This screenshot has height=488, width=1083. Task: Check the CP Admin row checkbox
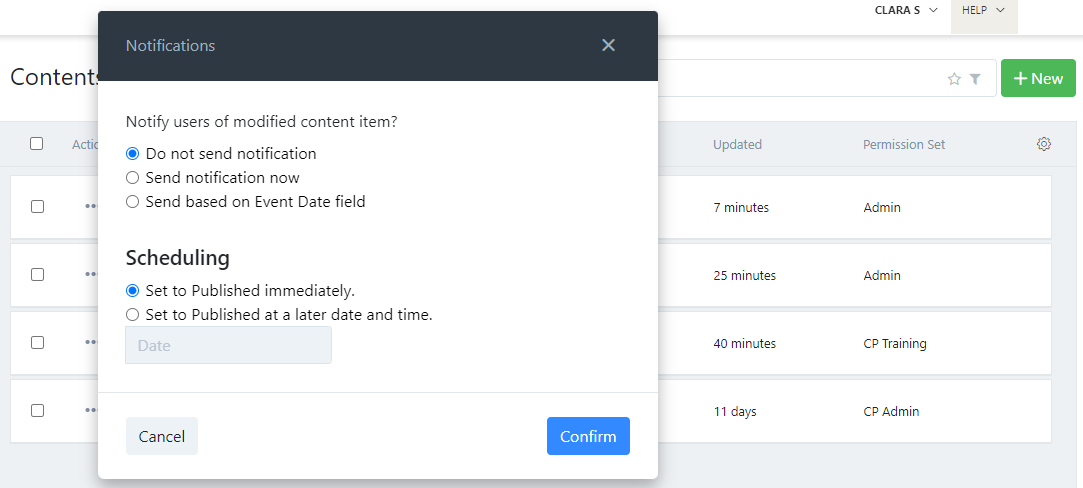[37, 410]
